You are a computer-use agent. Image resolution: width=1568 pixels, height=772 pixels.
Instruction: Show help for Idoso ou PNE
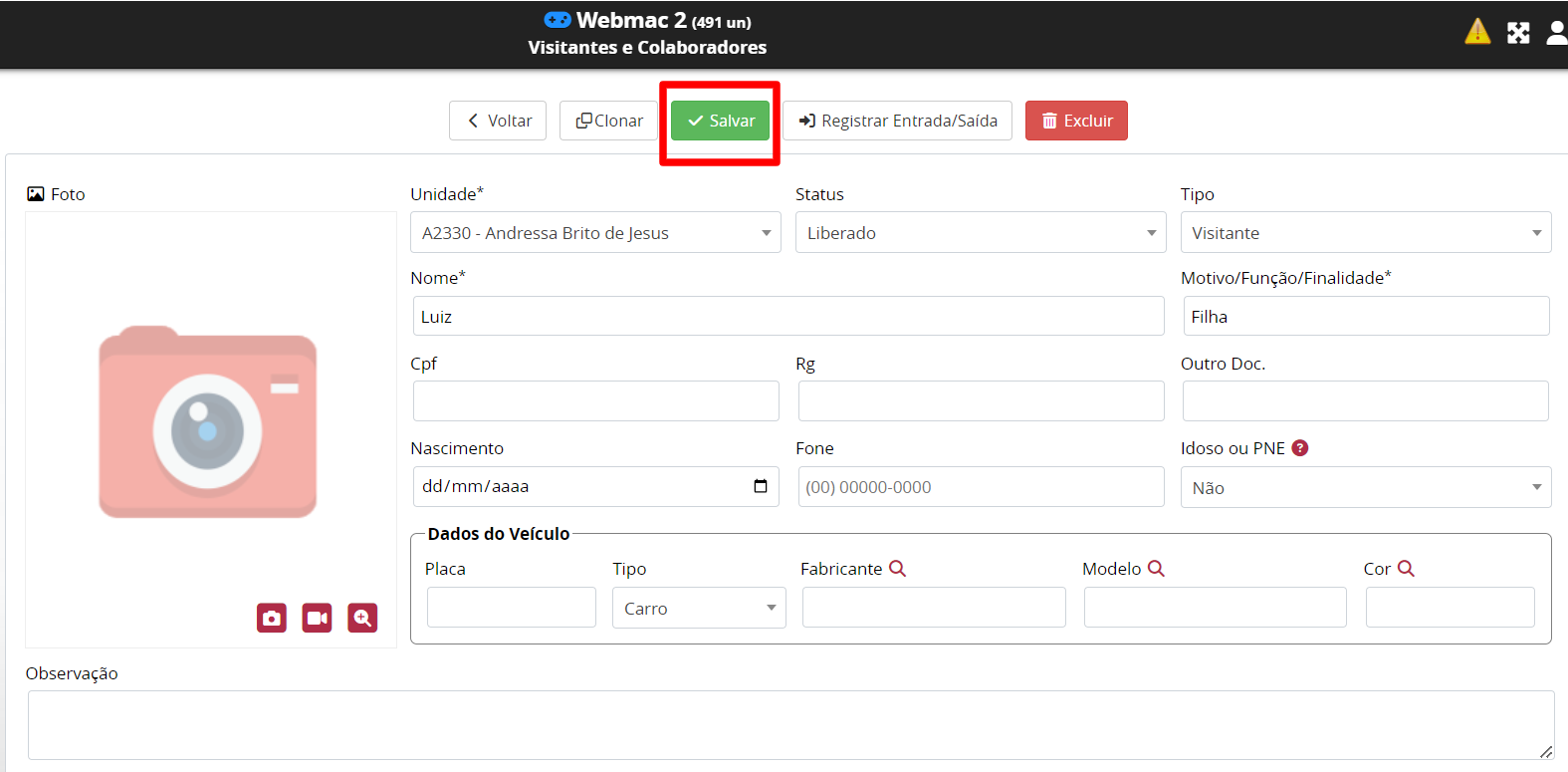click(x=1299, y=448)
